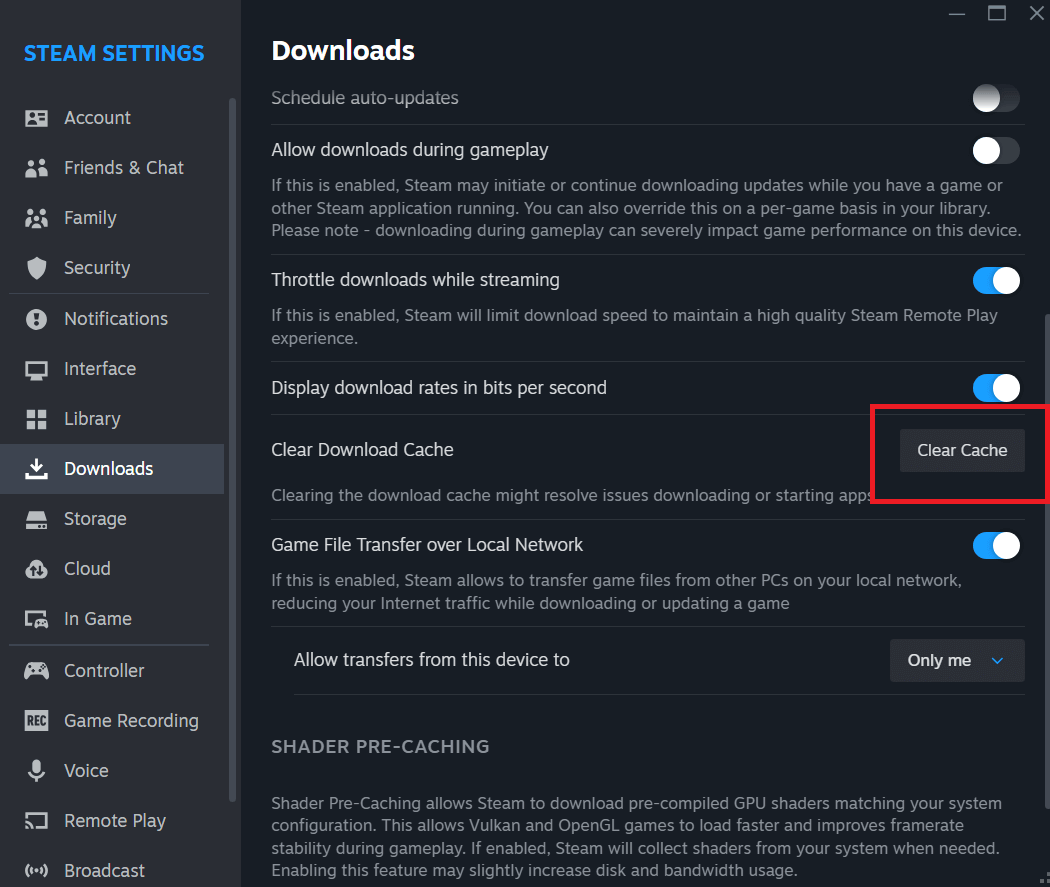The image size is (1050, 887).
Task: Select the Notifications bell icon
Action: [x=37, y=318]
